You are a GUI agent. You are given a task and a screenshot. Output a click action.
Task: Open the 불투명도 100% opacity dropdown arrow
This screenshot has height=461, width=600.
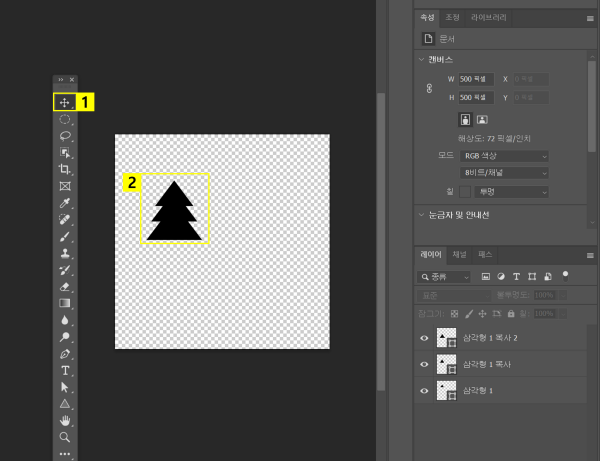coord(563,295)
